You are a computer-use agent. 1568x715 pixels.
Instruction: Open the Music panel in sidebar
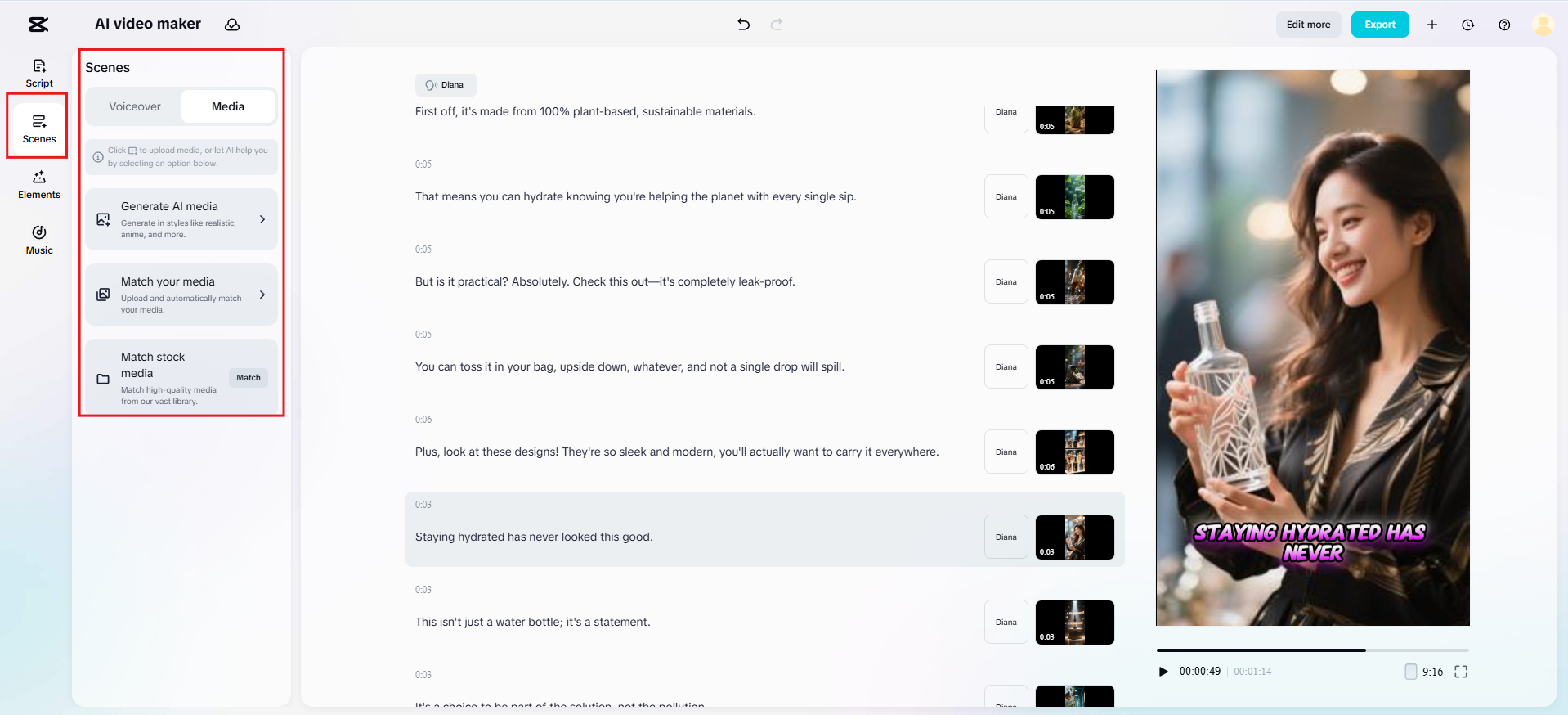39,240
